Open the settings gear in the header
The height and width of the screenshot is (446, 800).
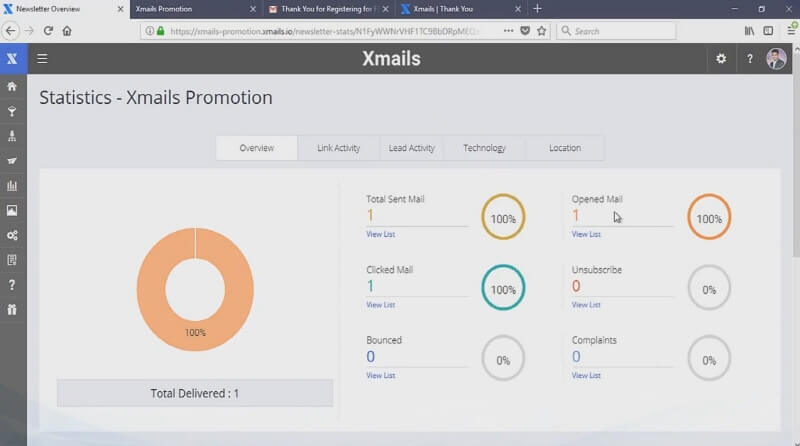[x=721, y=59]
